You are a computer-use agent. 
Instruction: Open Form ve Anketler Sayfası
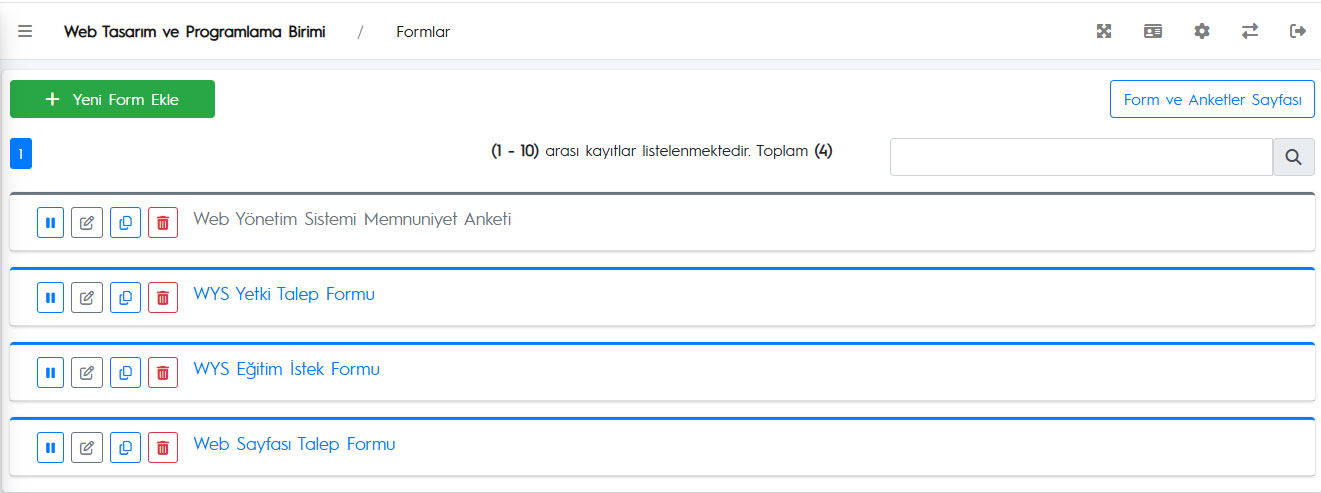pos(1212,100)
